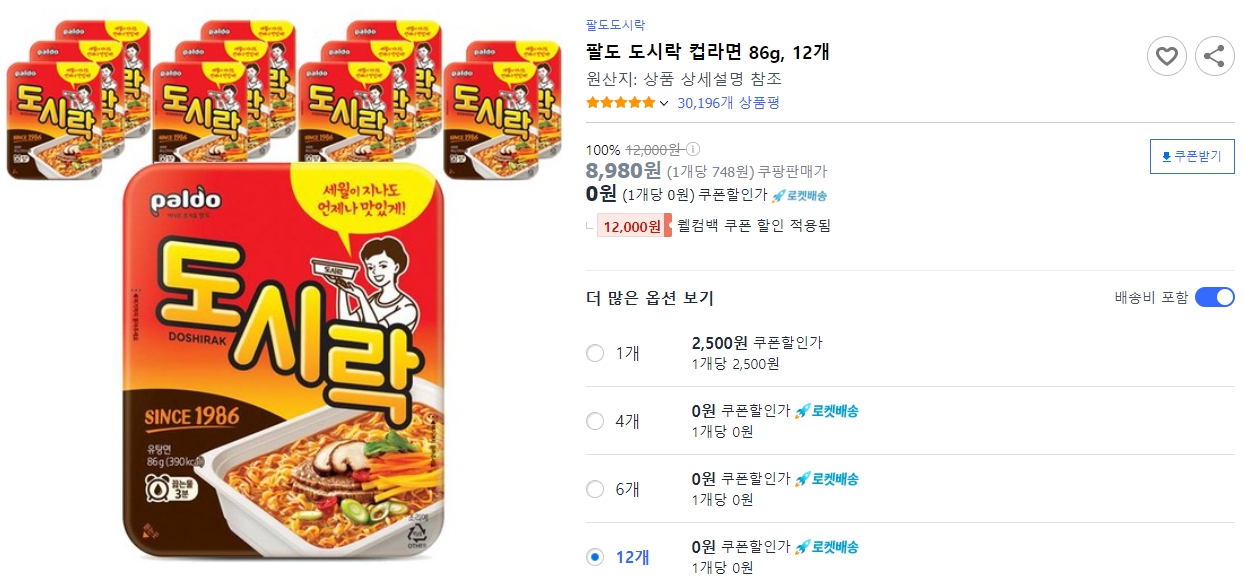Open the share icon next to the heart
The height and width of the screenshot is (584, 1246).
point(1215,56)
